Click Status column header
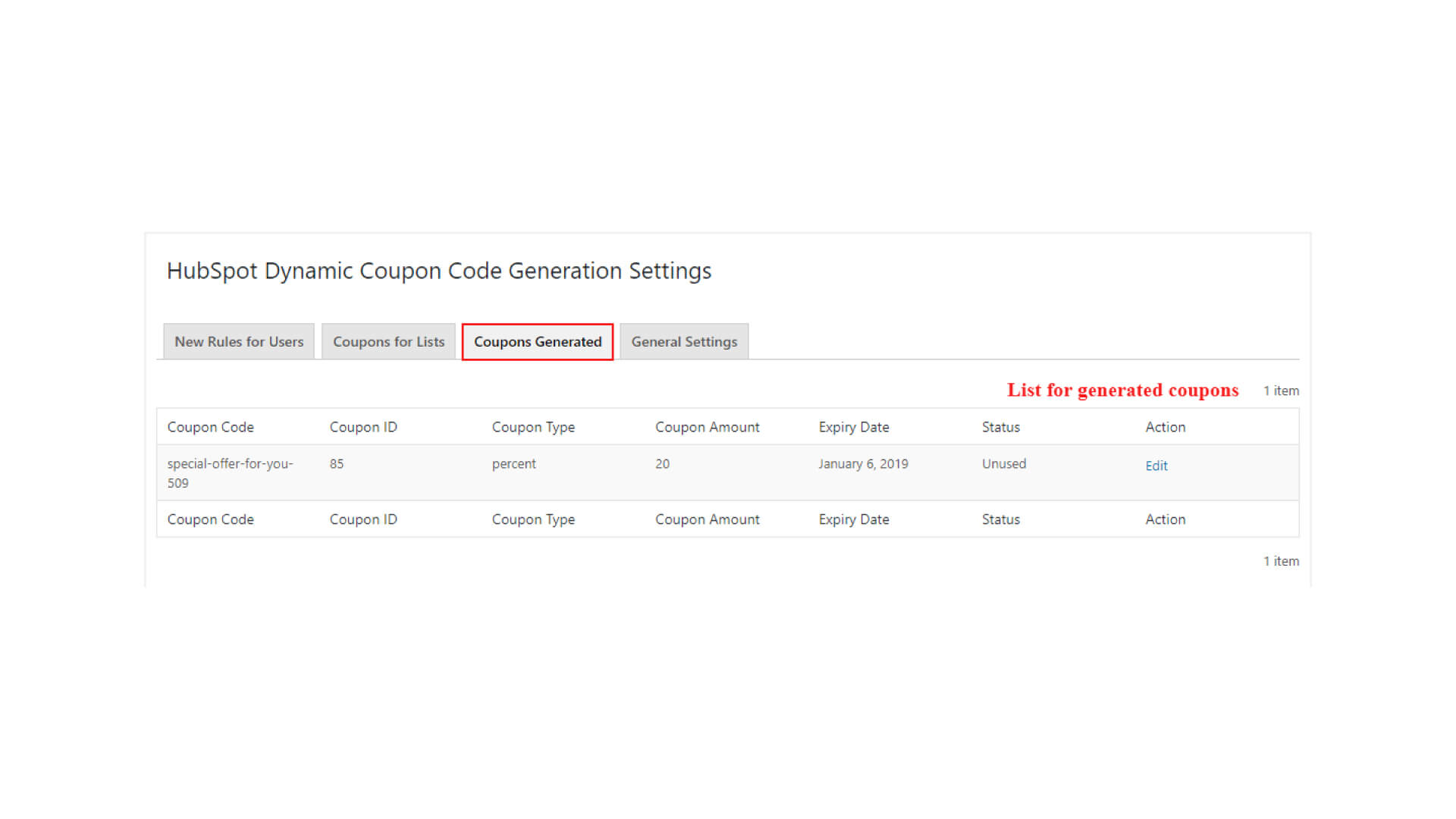 point(1000,427)
